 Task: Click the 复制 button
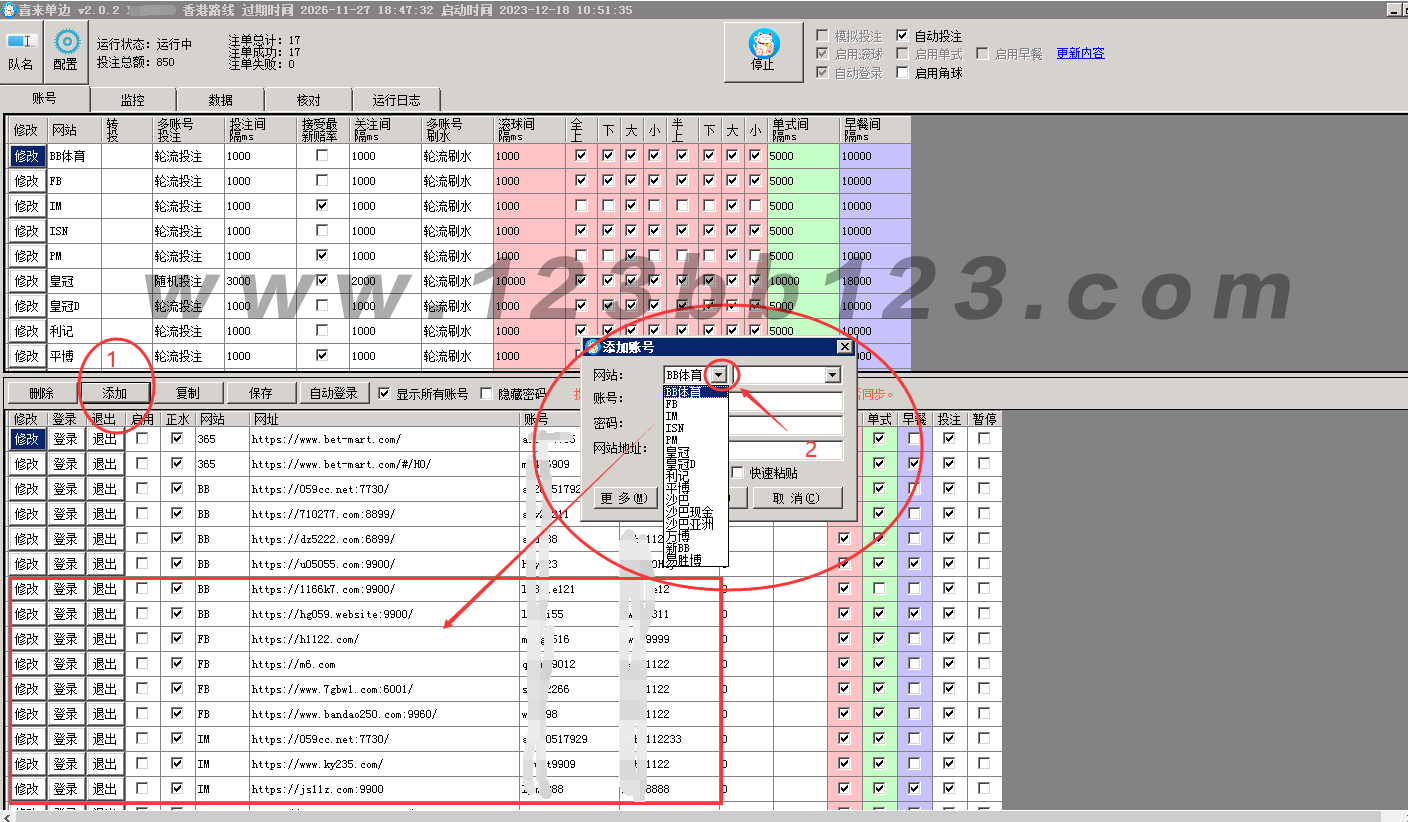[187, 394]
